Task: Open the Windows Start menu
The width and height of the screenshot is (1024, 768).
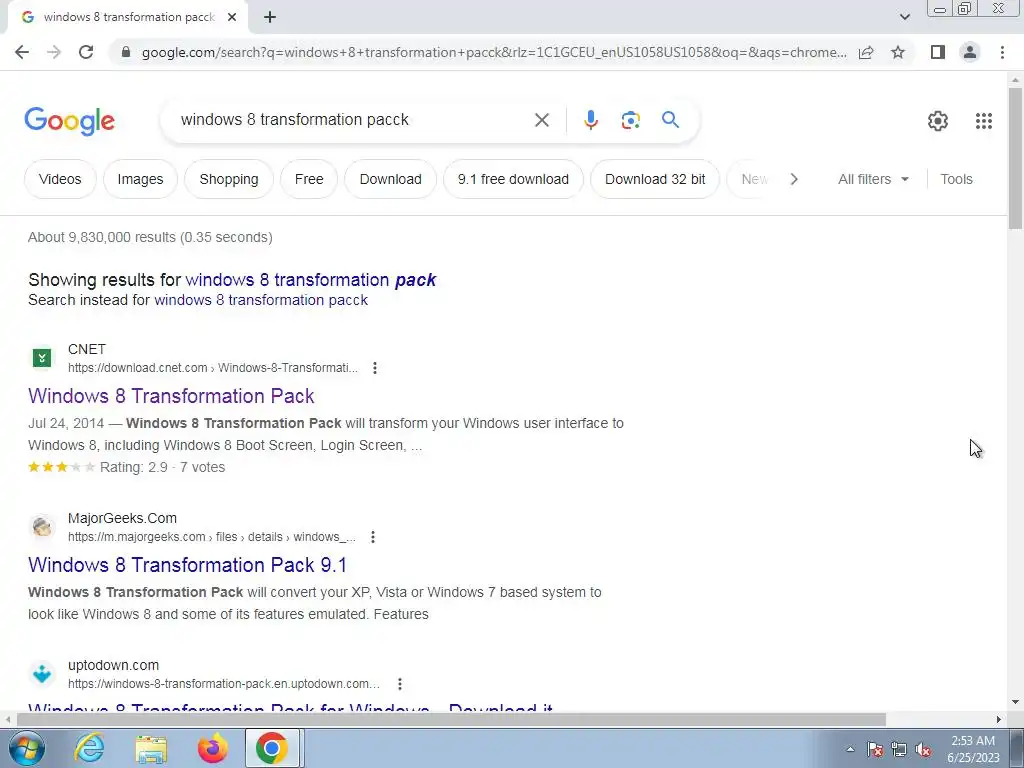Action: tap(26, 748)
